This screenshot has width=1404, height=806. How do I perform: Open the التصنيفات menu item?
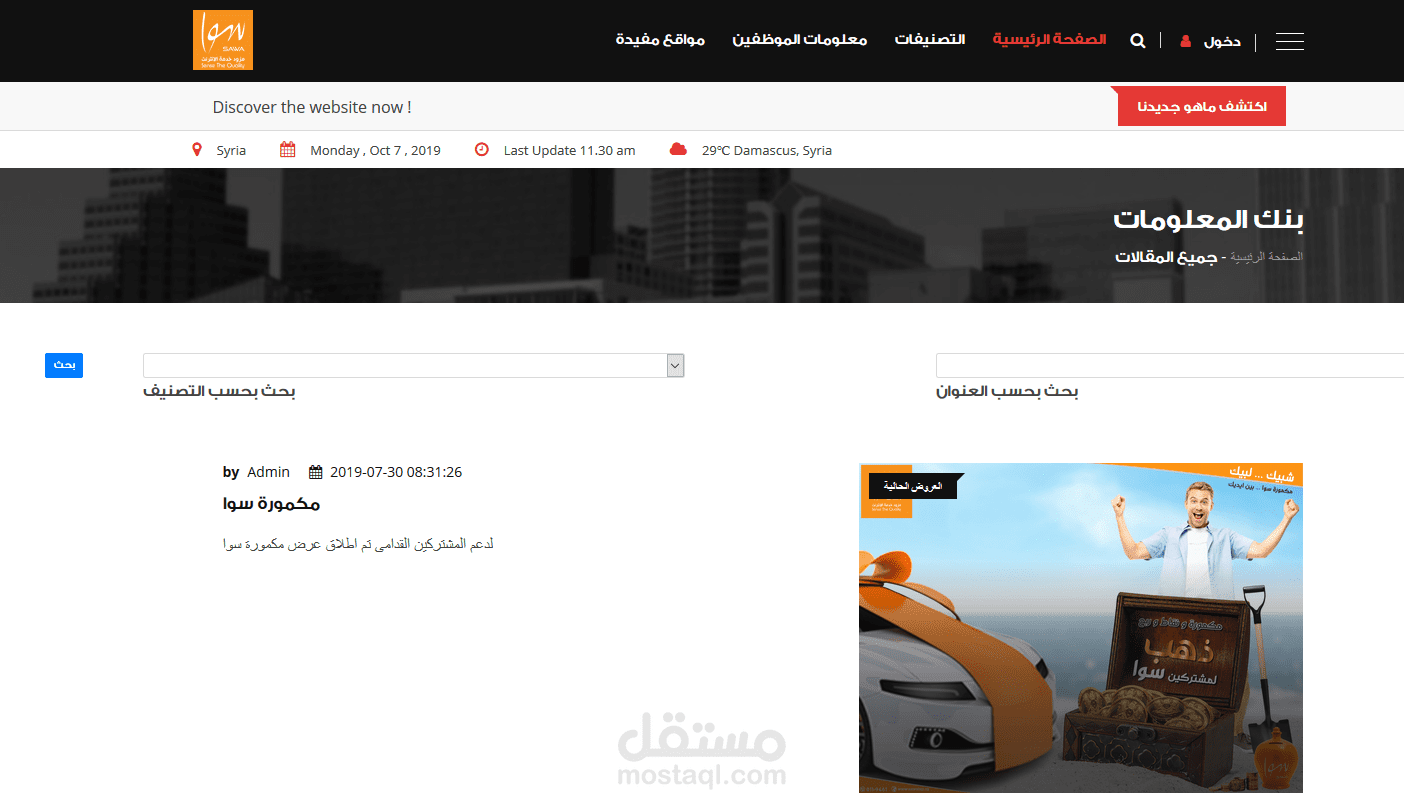click(930, 40)
